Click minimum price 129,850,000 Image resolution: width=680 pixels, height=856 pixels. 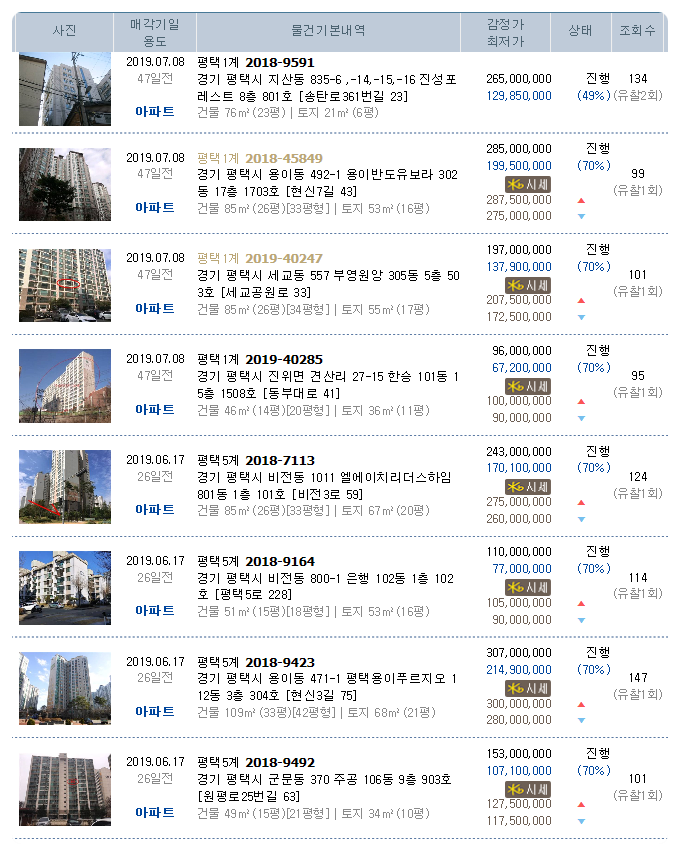[519, 96]
